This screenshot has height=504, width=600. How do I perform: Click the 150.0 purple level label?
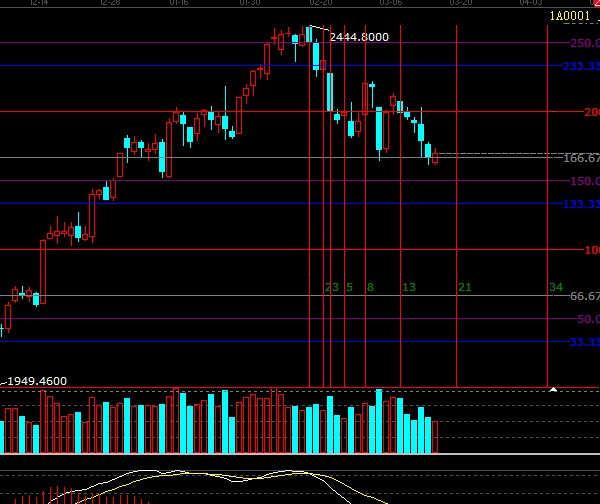(x=583, y=181)
